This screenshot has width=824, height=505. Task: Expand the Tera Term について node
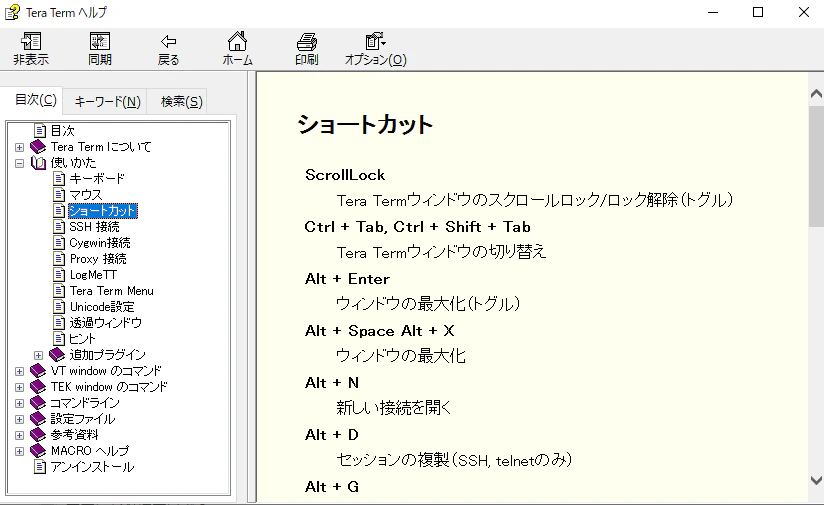tap(19, 147)
